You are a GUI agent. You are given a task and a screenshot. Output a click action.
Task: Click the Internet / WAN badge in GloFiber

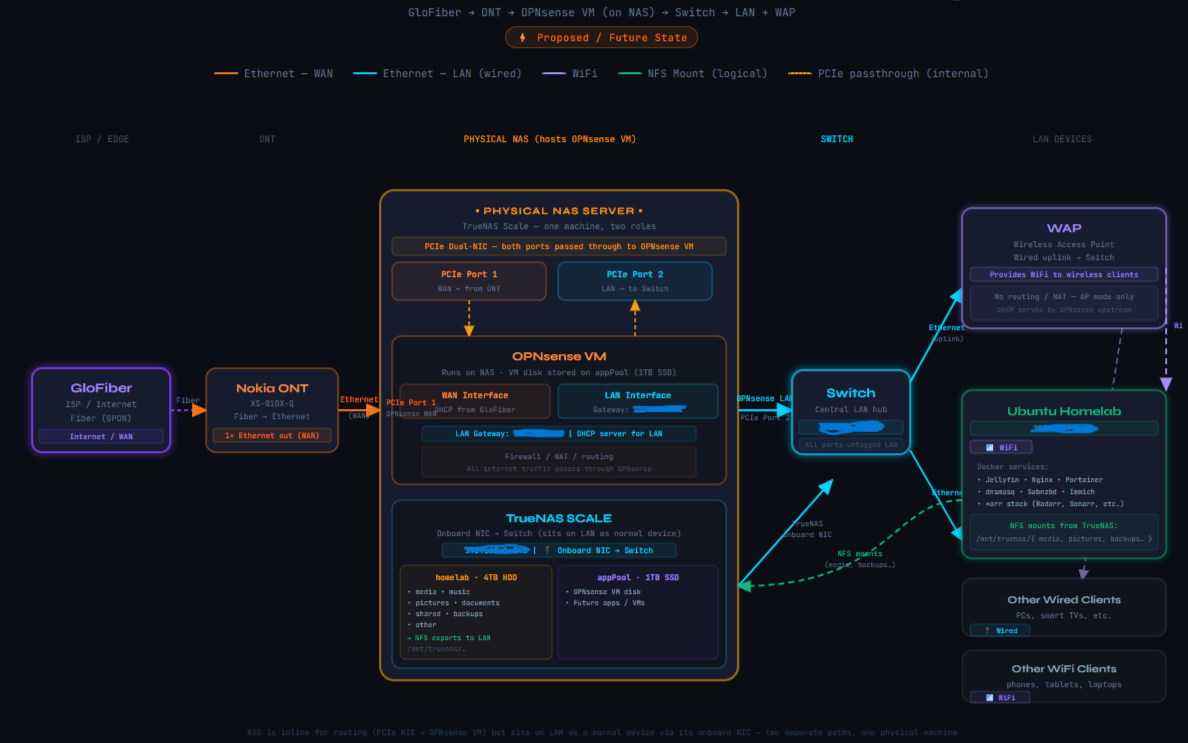coord(101,436)
